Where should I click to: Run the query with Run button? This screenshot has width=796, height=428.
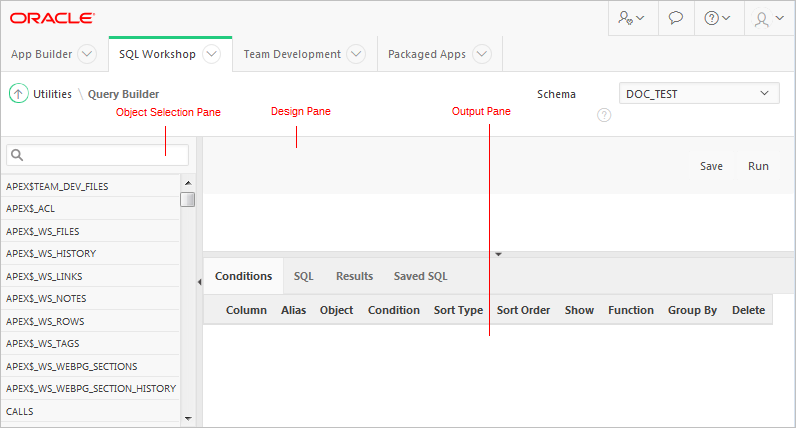tap(758, 166)
